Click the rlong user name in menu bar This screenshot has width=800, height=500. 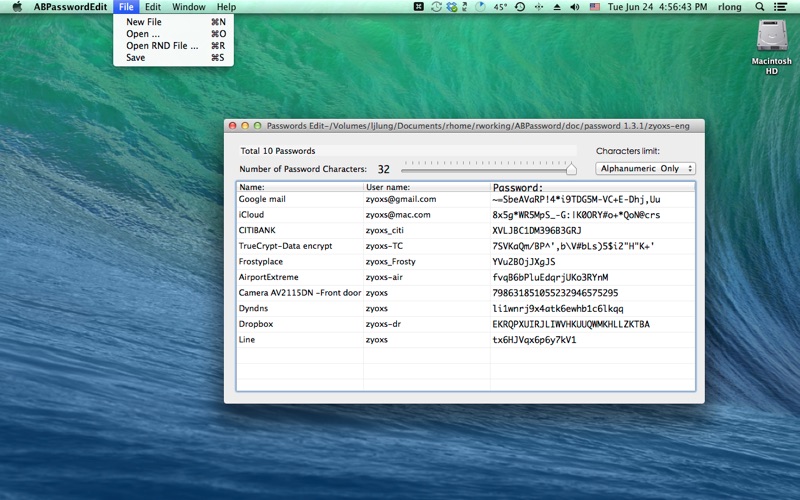tap(730, 7)
